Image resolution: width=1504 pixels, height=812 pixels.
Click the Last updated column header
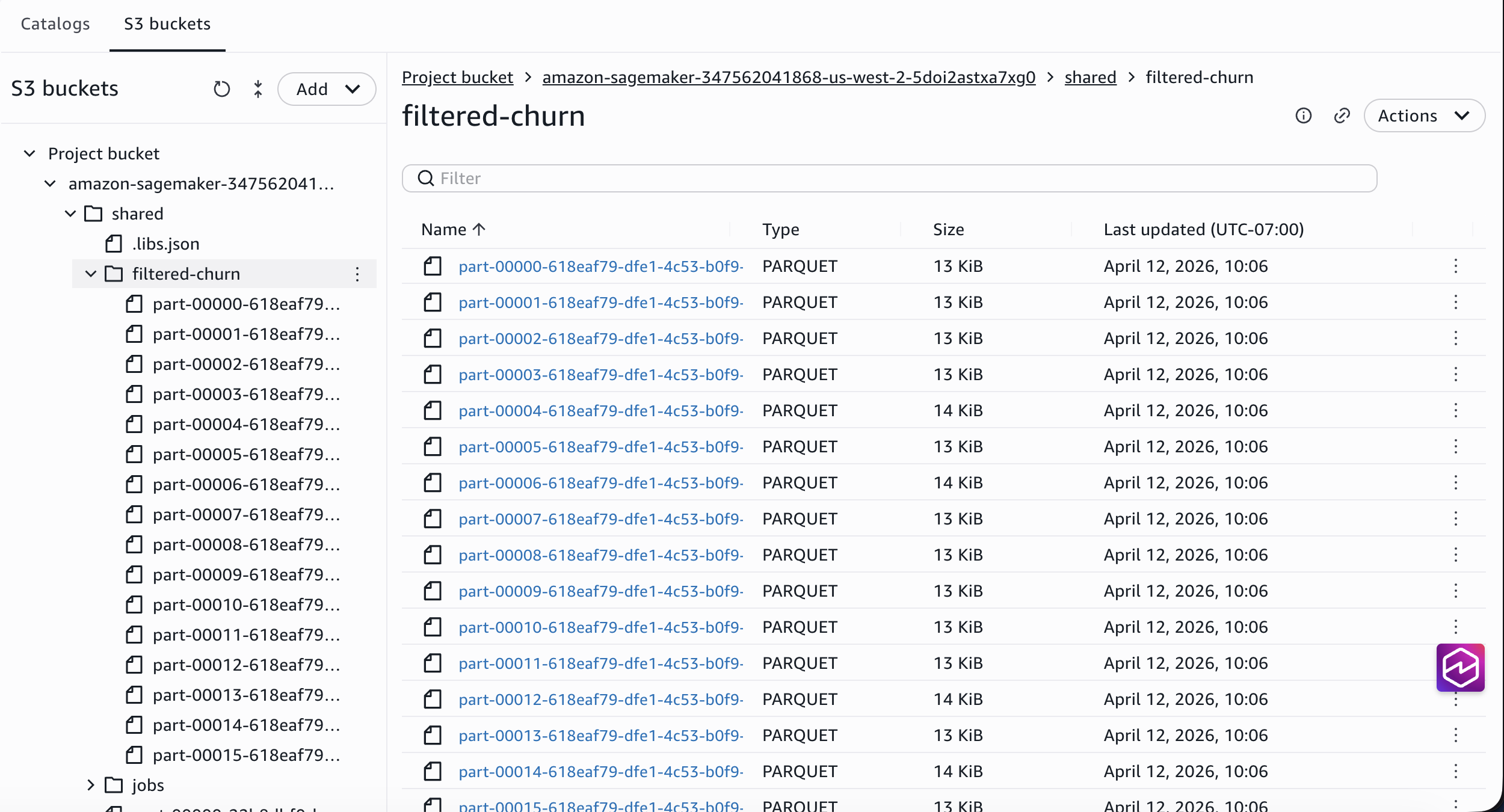coord(1204,229)
